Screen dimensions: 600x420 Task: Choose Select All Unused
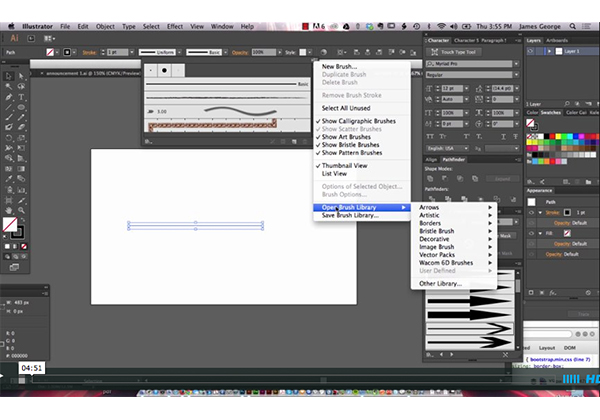click(x=346, y=108)
